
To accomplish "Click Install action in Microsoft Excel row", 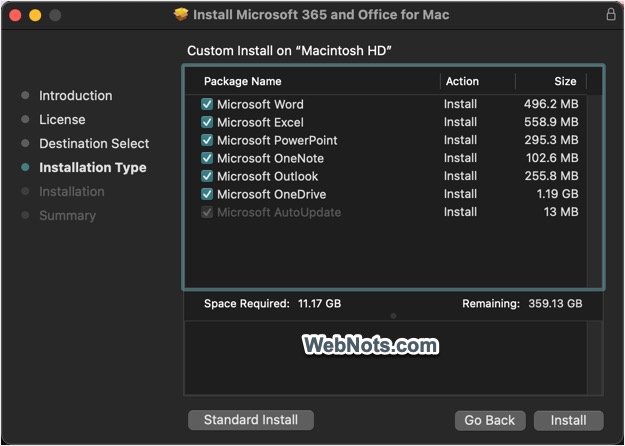I will tap(460, 122).
